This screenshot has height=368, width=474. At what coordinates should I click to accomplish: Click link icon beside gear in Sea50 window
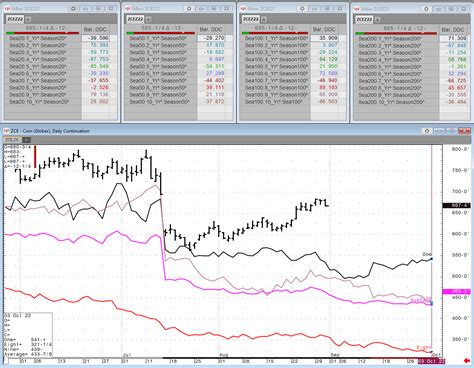point(202,9)
